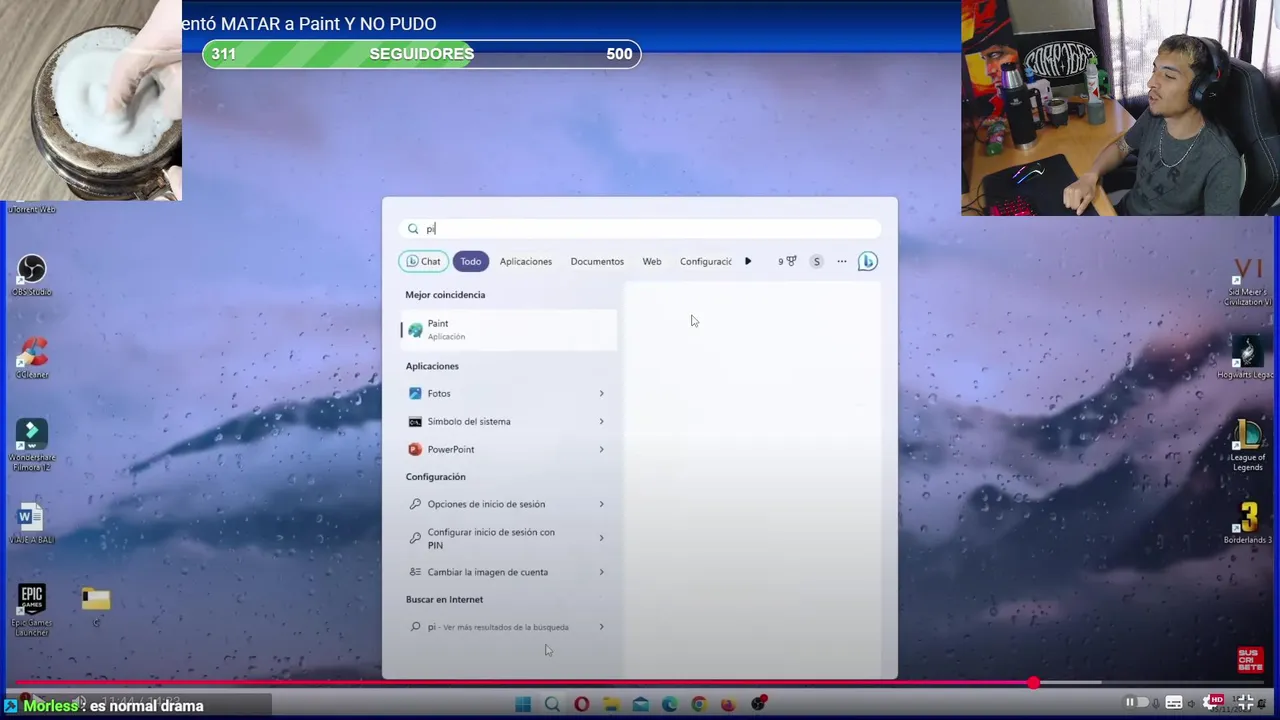Expand Cambiar la imagen de cuenta chevron

(601, 572)
